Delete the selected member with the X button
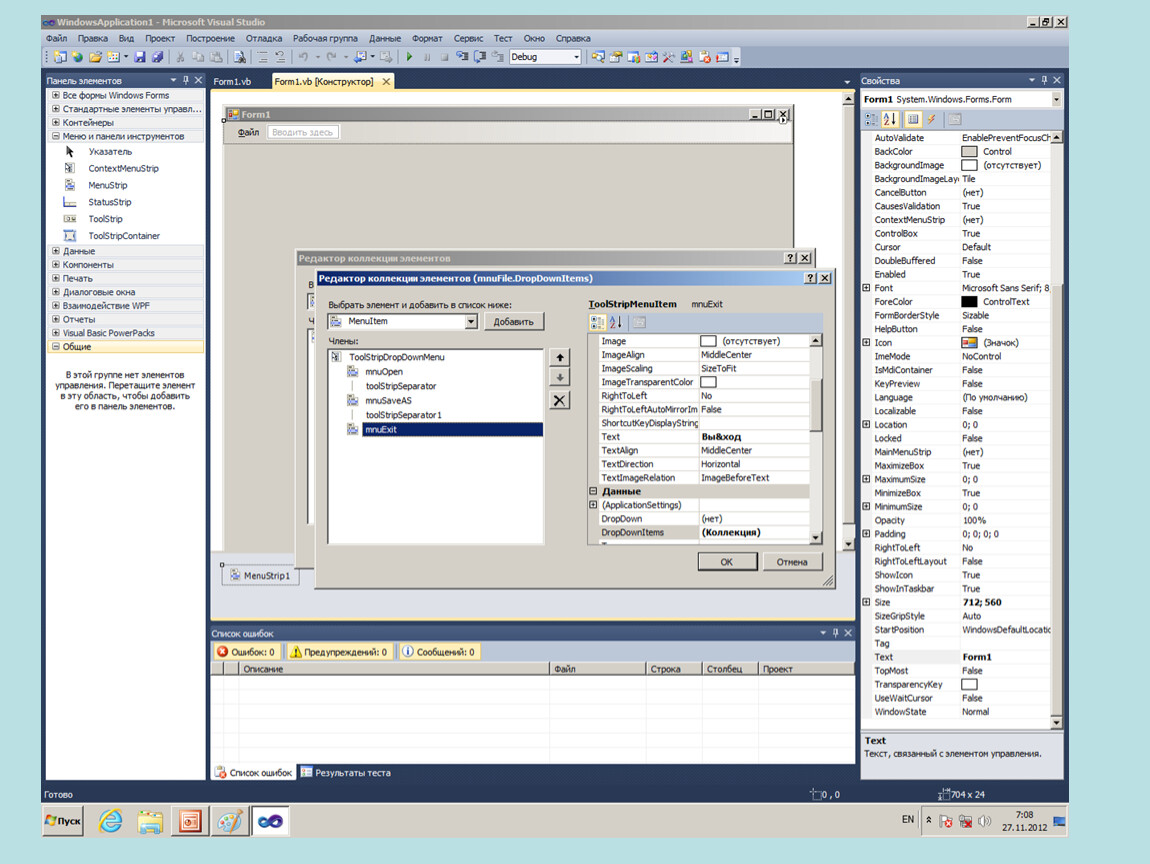Screen dimensions: 1150x864 pyautogui.click(x=560, y=400)
